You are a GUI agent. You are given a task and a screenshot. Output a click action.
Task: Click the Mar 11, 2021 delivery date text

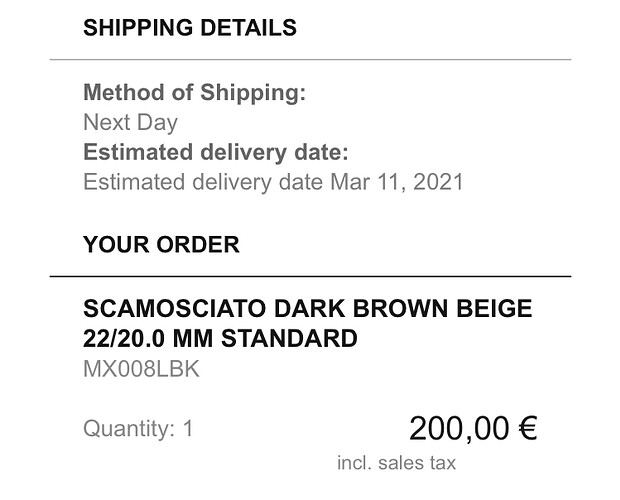tap(397, 182)
